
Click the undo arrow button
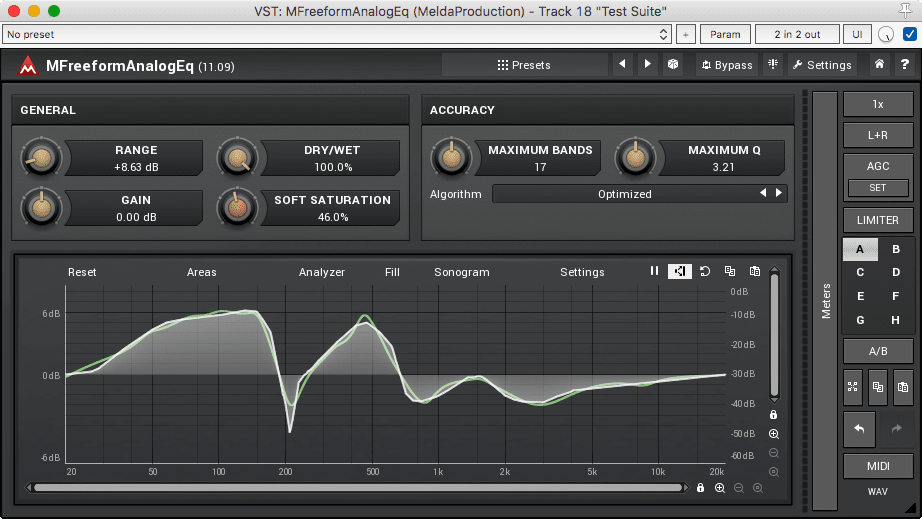(x=859, y=429)
